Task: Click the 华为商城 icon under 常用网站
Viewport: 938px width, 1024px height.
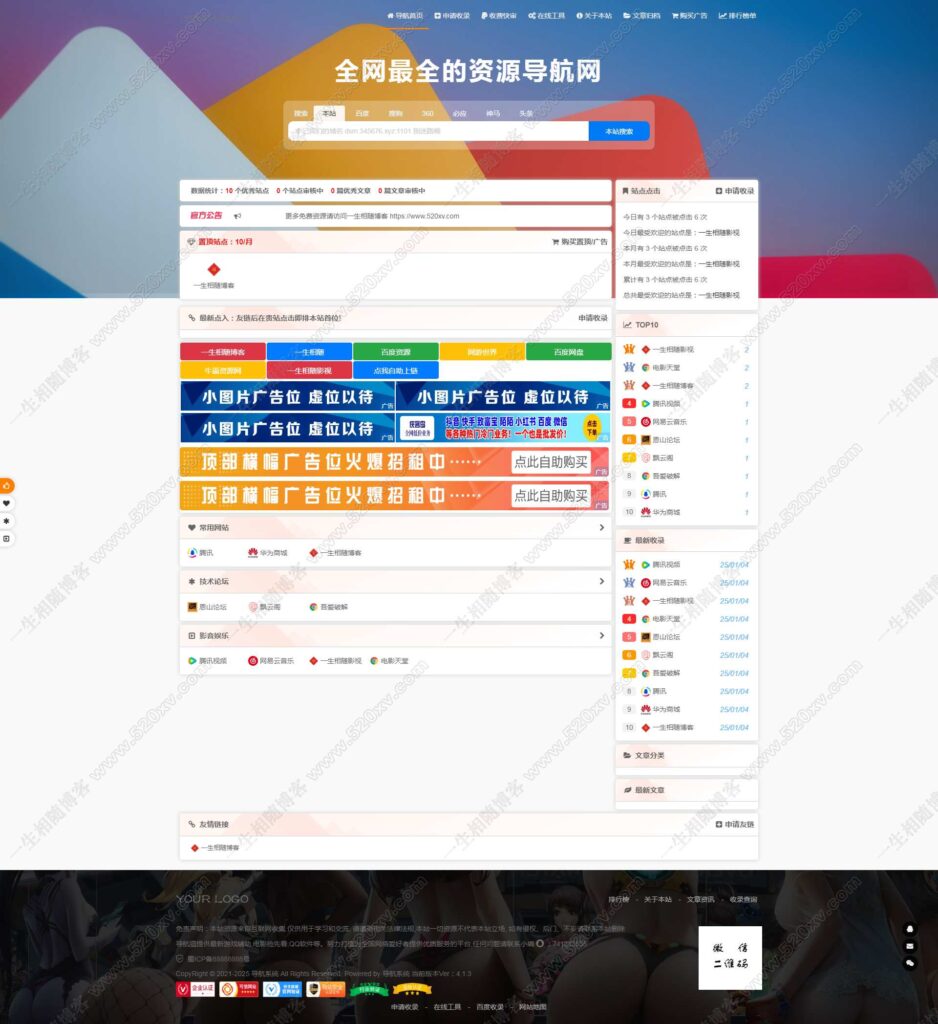Action: (251, 551)
